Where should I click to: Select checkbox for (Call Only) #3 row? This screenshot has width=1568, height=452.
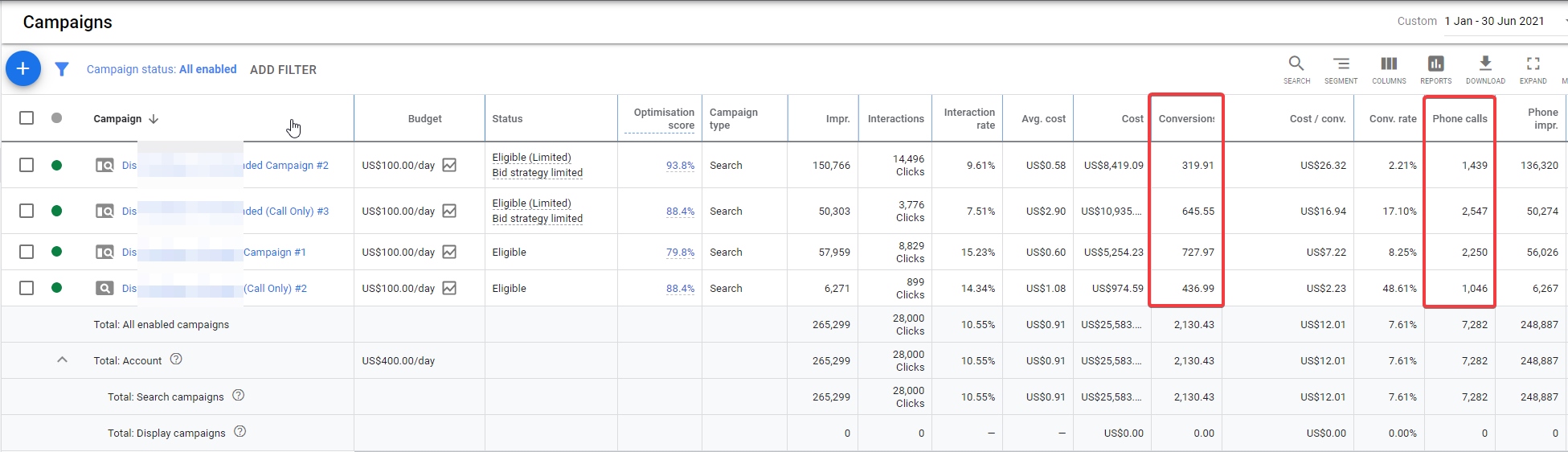(27, 211)
